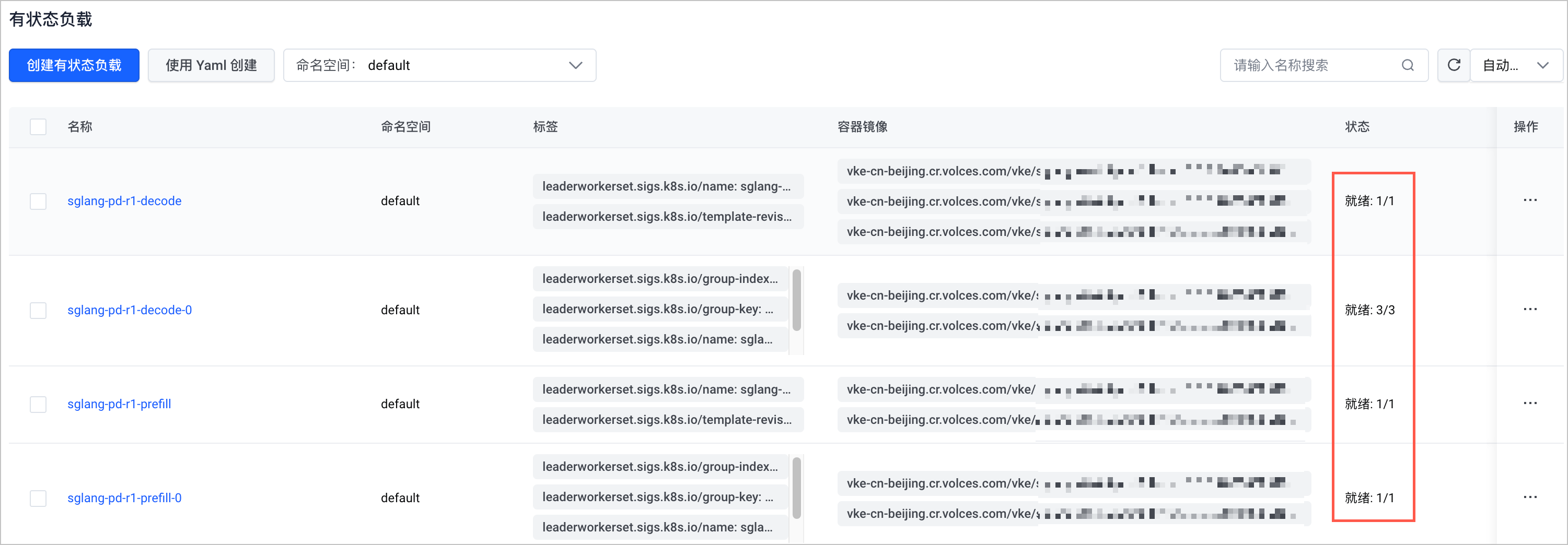Screen dimensions: 1568x545
Task: Click 就绪: 1/1 status of sglang-pd-r1-prefill-0
Action: pos(1369,498)
